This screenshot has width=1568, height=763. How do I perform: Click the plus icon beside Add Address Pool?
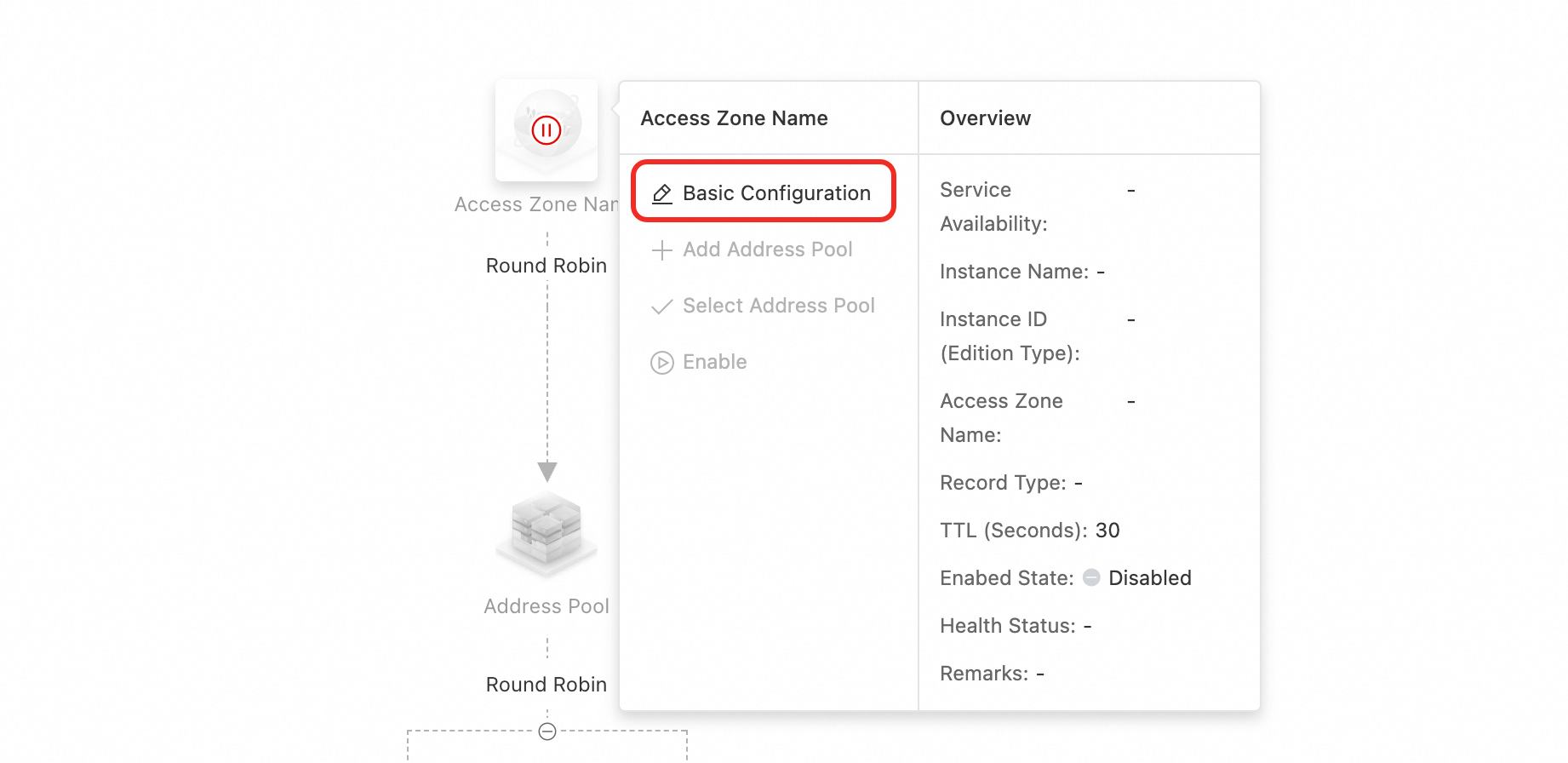point(661,250)
